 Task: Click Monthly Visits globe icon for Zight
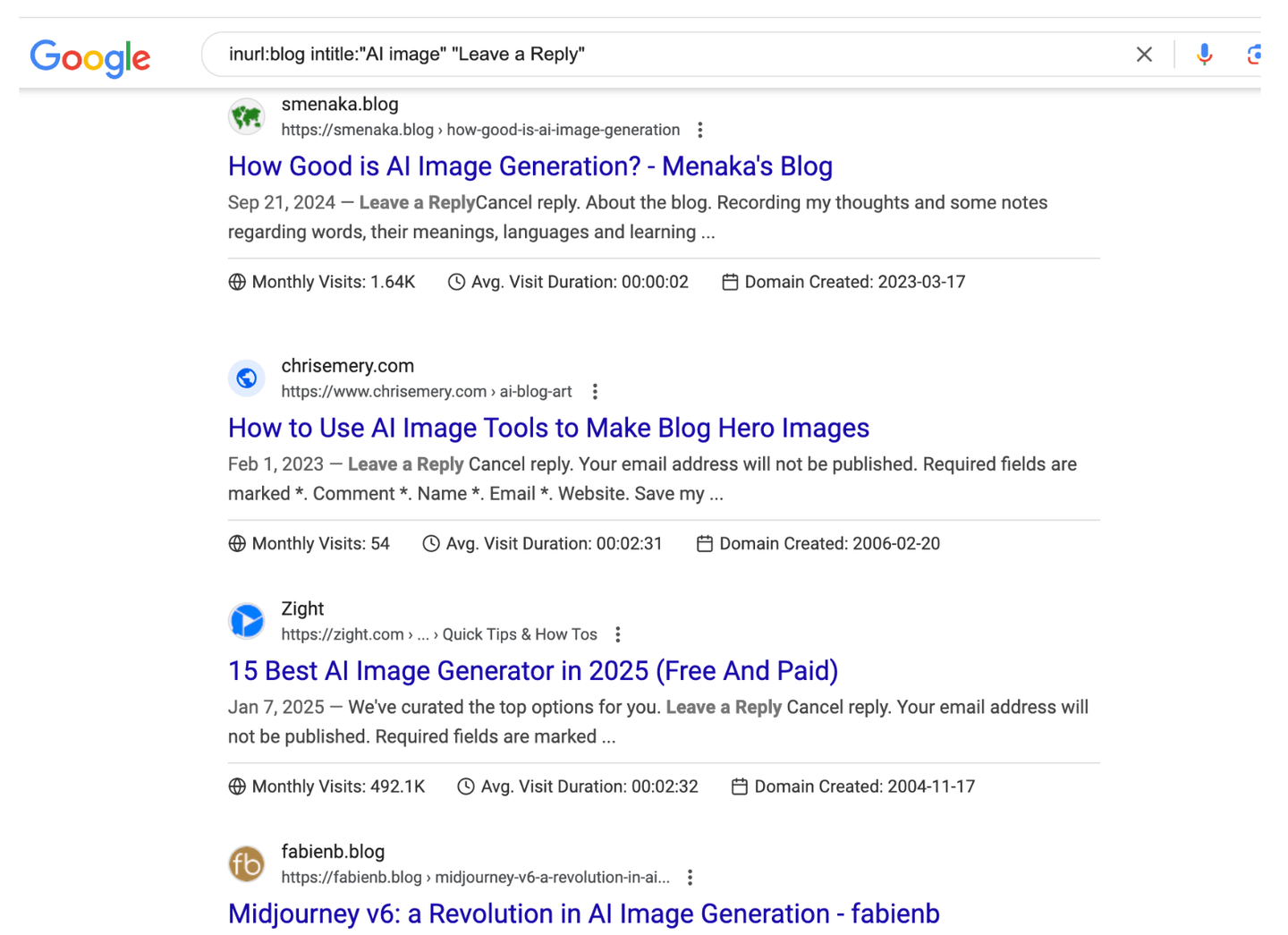coord(237,786)
